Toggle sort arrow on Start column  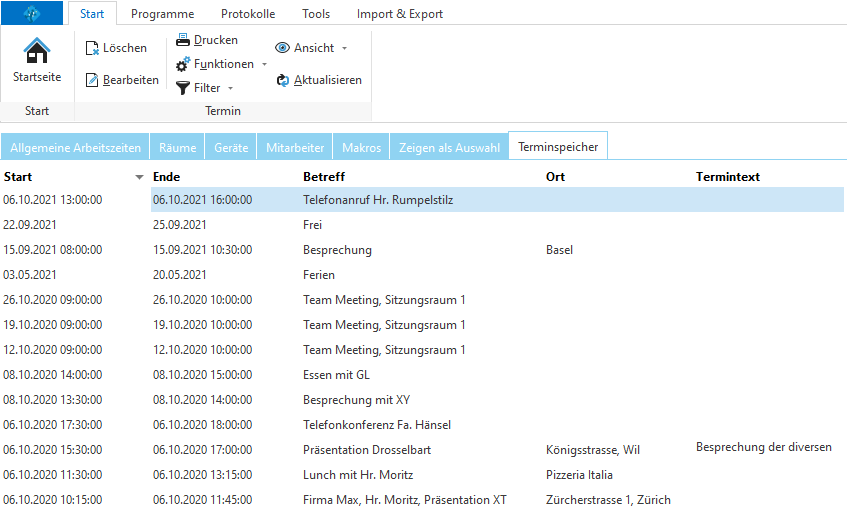click(139, 177)
